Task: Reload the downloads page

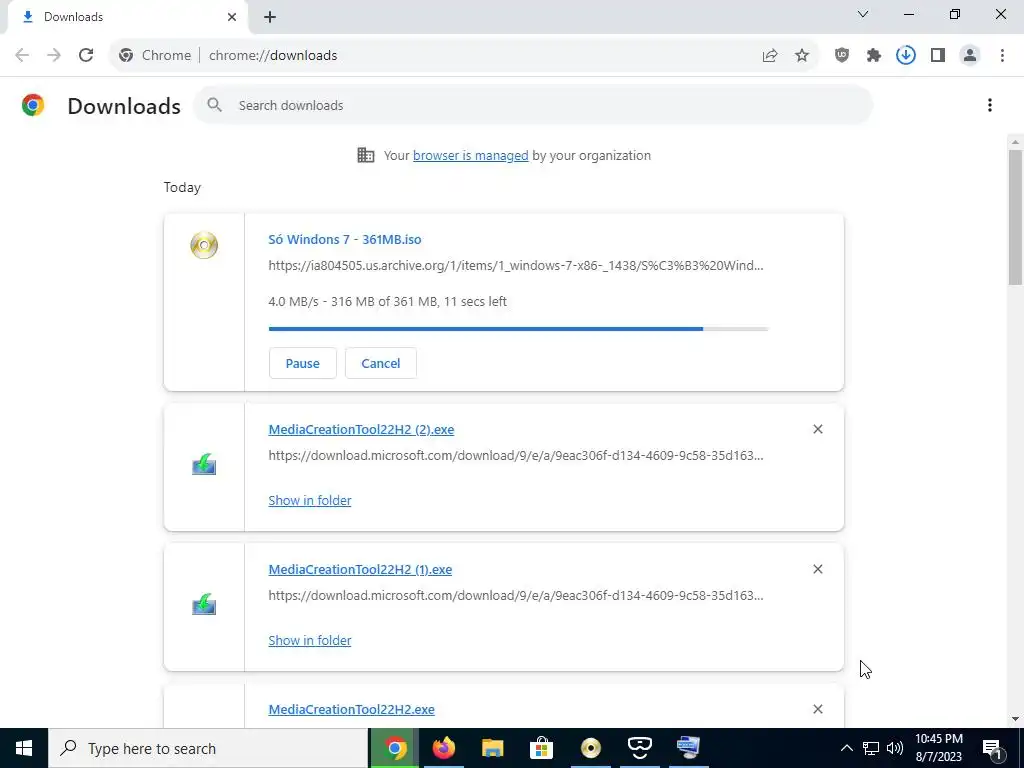Action: [x=86, y=56]
